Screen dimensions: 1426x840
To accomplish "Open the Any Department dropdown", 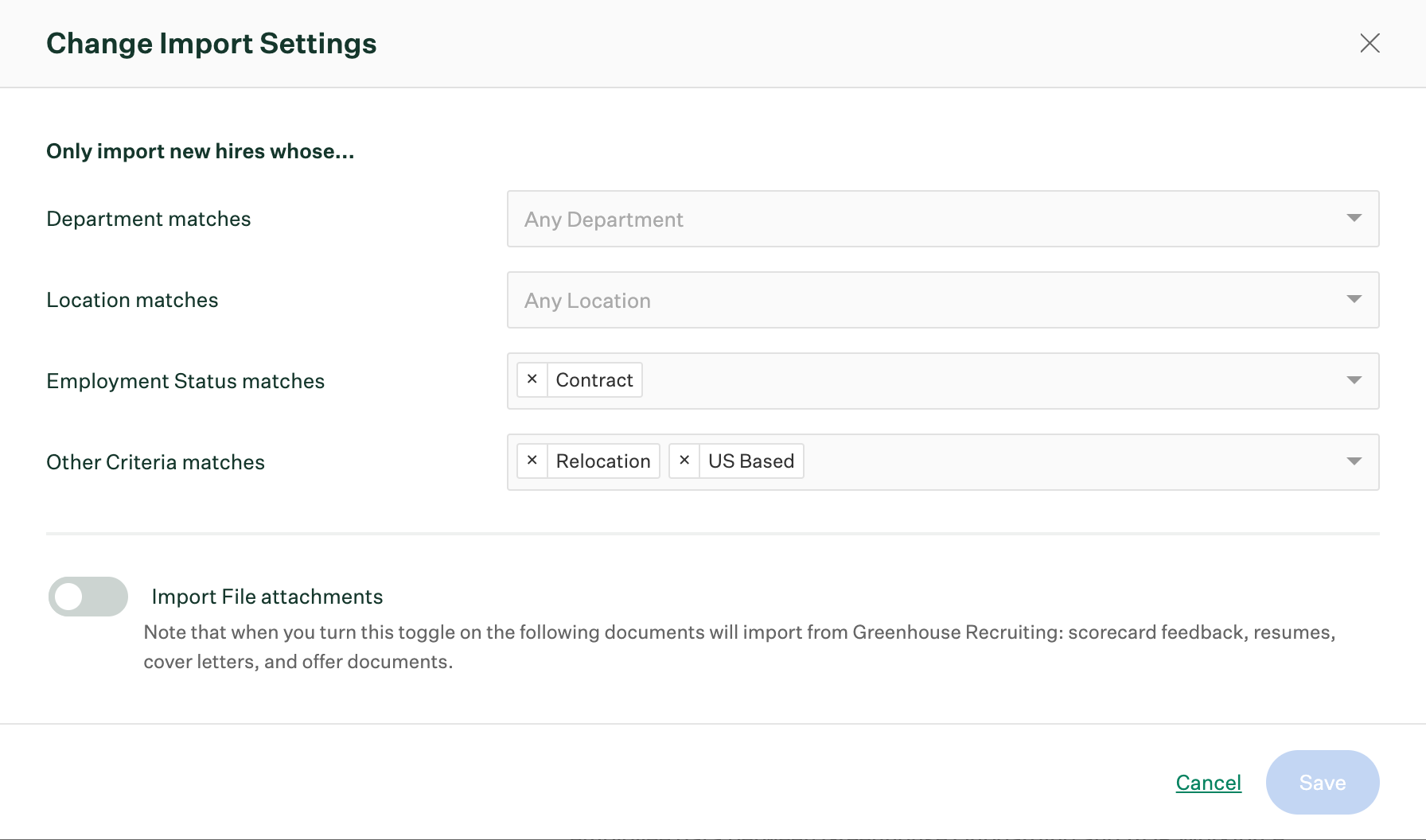I will coord(943,219).
